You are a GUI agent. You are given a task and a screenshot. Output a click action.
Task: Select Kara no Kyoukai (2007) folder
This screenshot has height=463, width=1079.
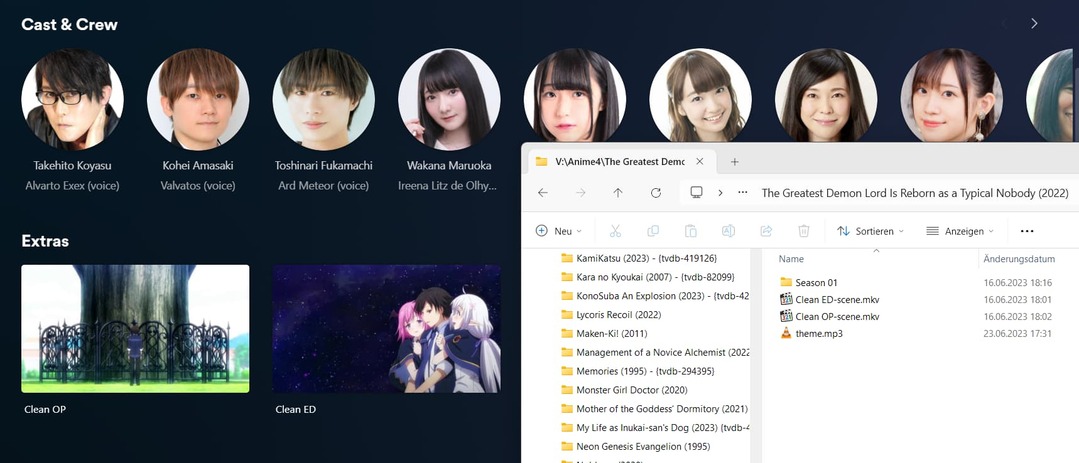click(x=648, y=277)
